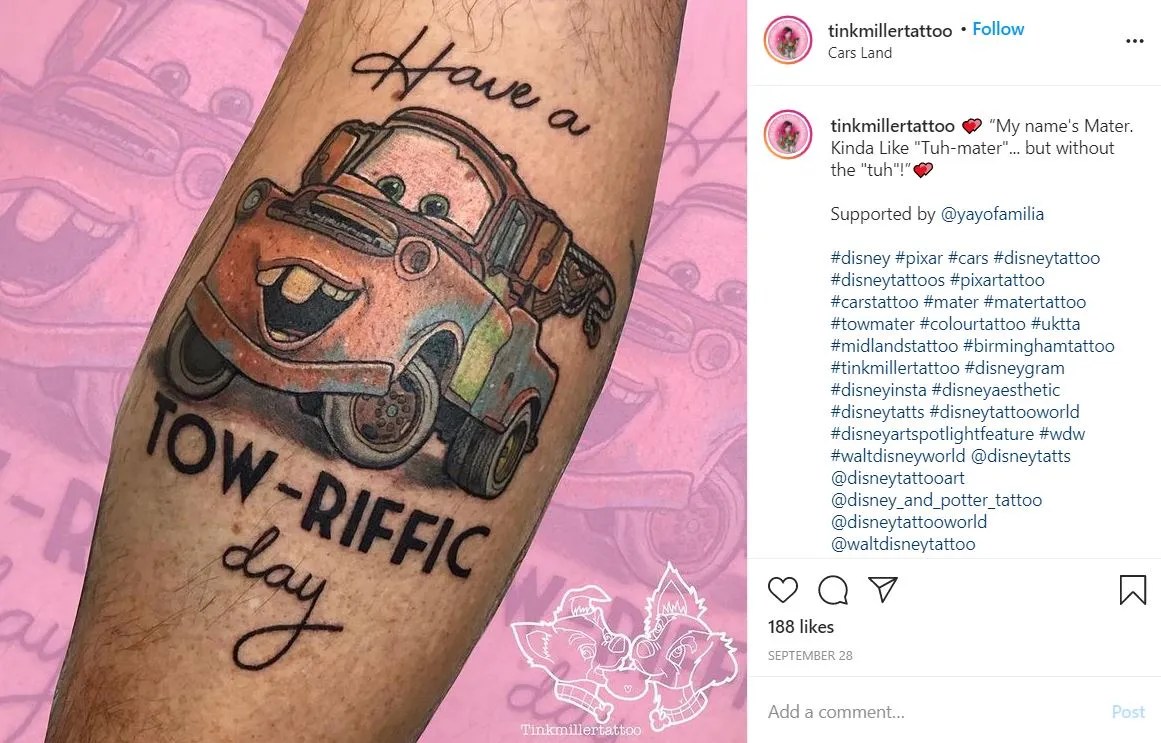The image size is (1161, 743).
Task: Open the three-dot more options menu
Action: coord(1134,41)
